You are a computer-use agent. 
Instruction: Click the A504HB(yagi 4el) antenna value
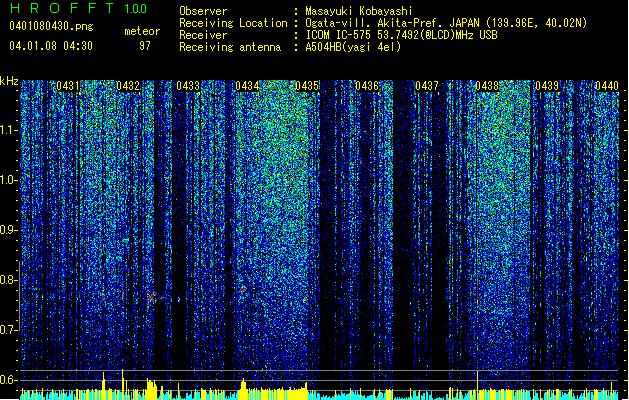[353, 47]
